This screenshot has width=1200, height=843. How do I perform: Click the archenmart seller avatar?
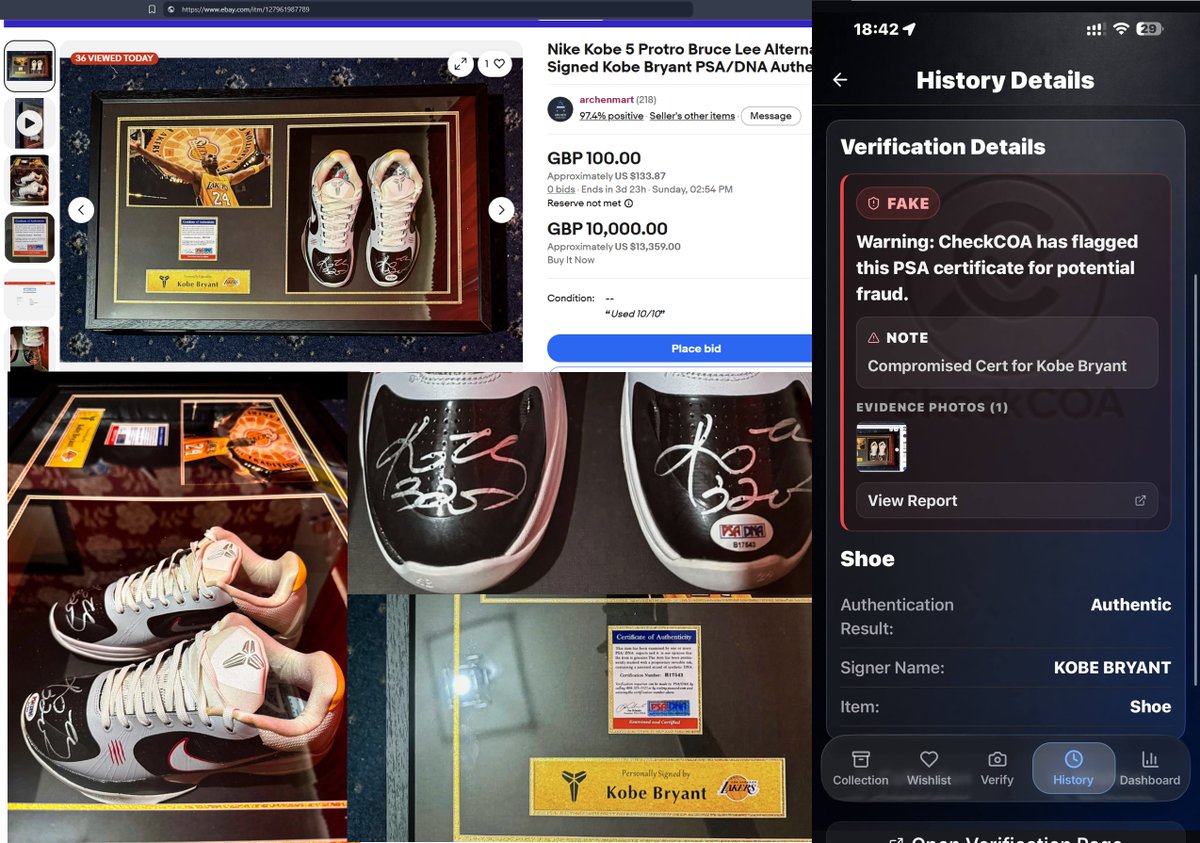(560, 108)
